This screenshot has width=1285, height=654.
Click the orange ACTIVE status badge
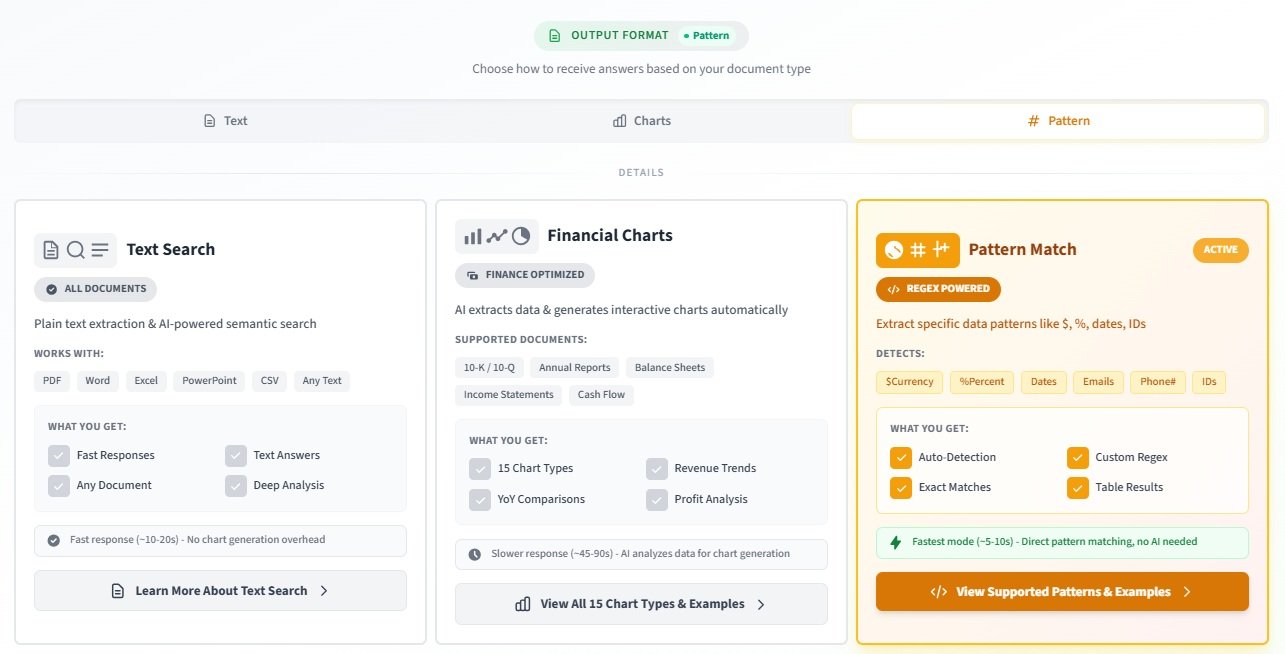1220,250
